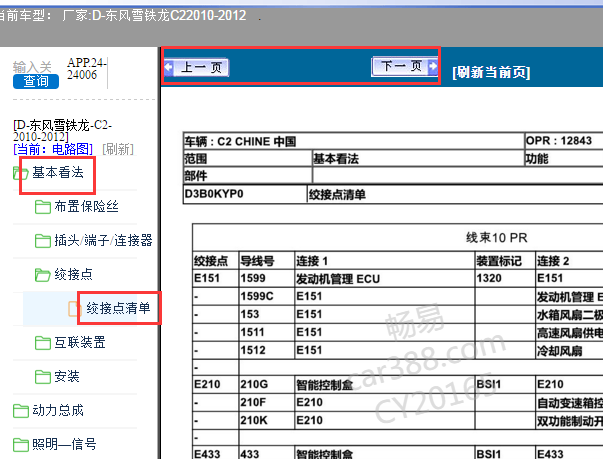Viewport: 603px width, 459px height.
Task: Open the 互联装置 folder
Action: coord(80,342)
